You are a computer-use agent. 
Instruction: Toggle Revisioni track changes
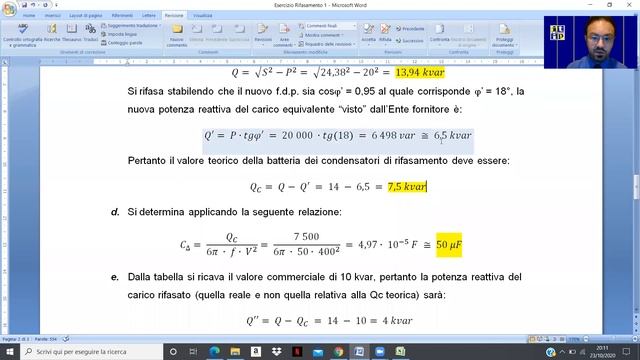point(263,33)
